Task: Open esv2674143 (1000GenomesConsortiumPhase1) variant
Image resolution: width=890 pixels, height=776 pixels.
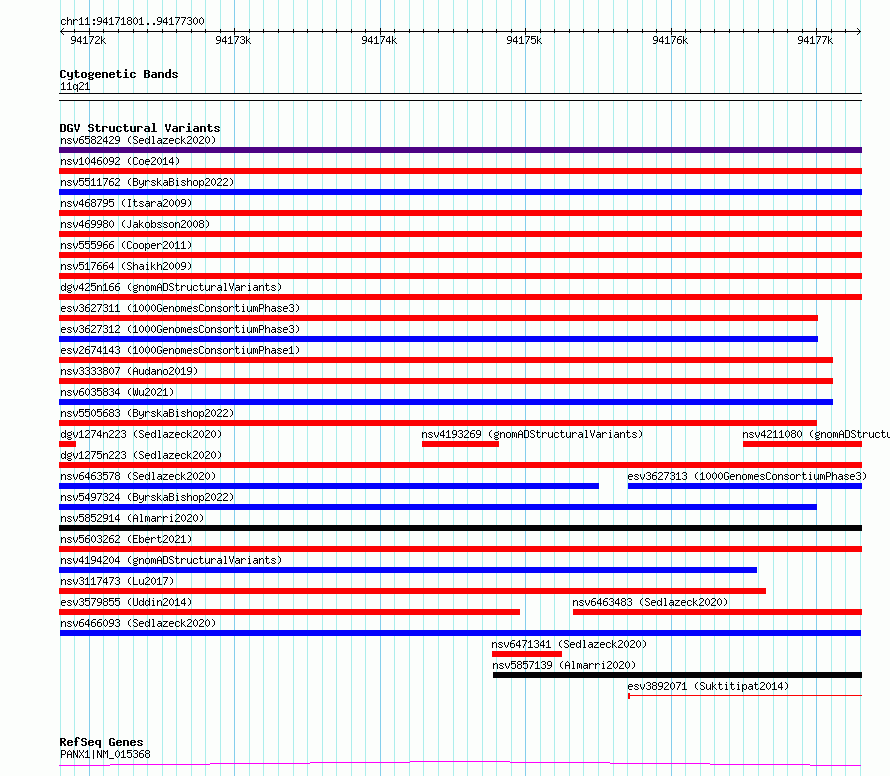Action: point(180,350)
